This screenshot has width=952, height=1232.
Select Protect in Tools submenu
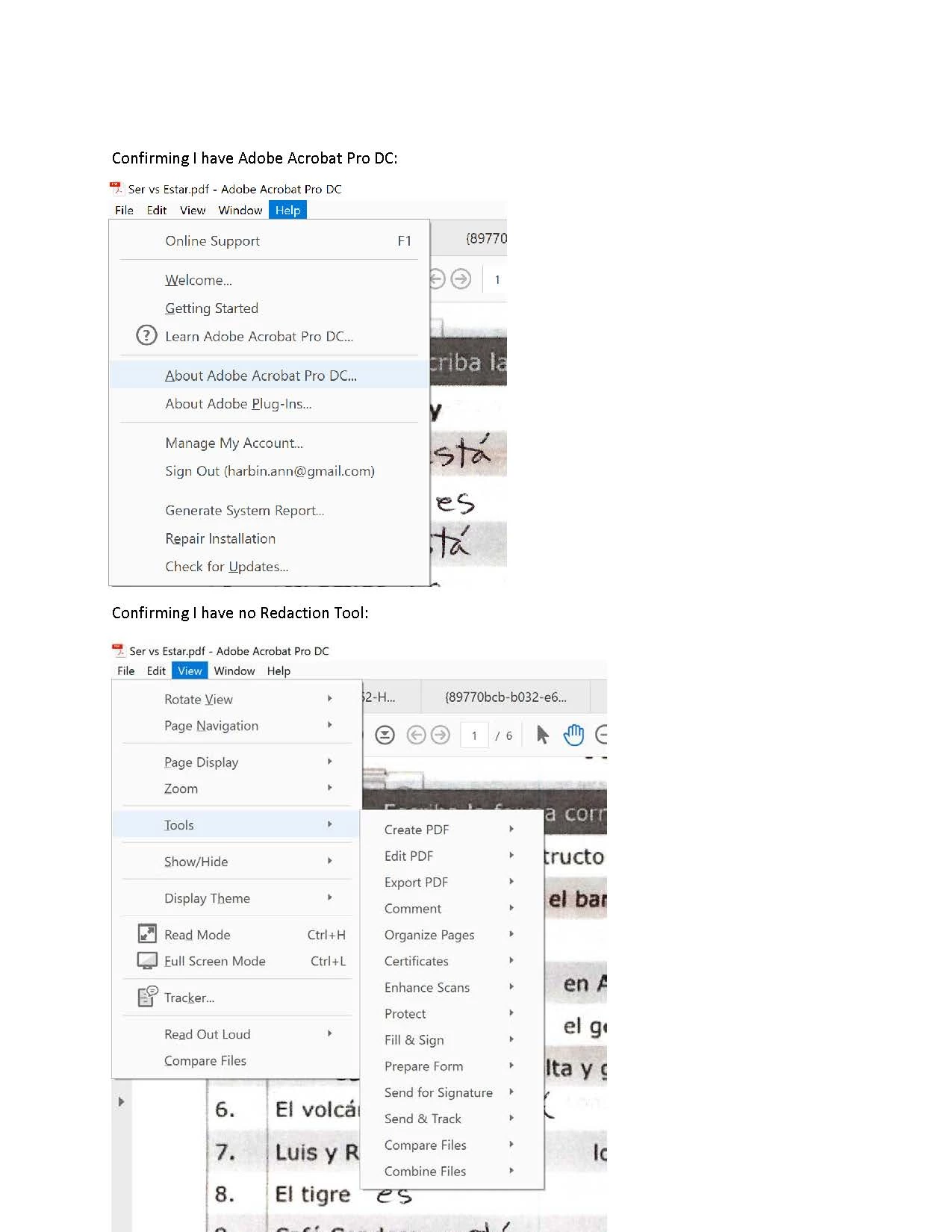452,1013
